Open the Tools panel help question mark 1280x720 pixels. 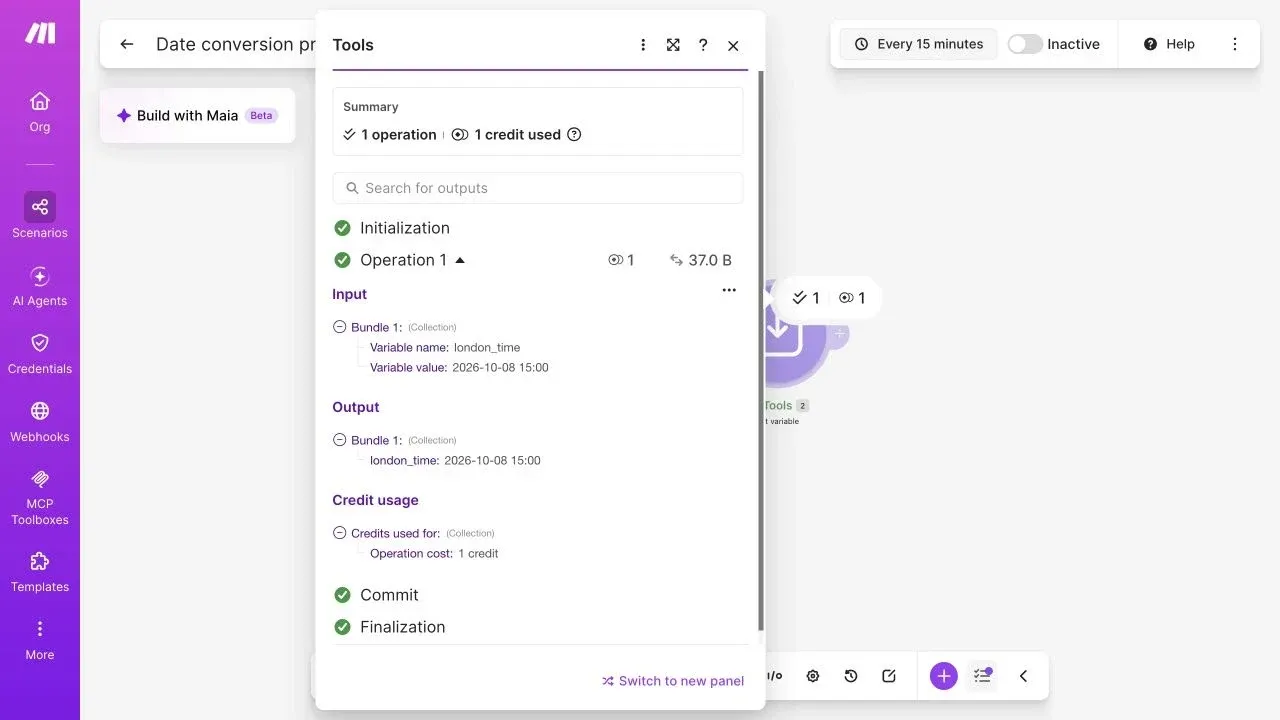703,45
